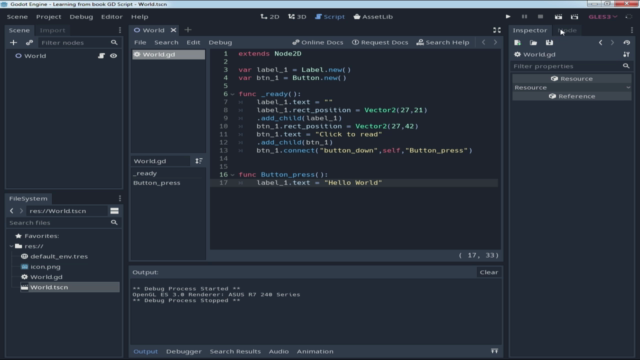Select World.gd in script list

tap(168, 54)
